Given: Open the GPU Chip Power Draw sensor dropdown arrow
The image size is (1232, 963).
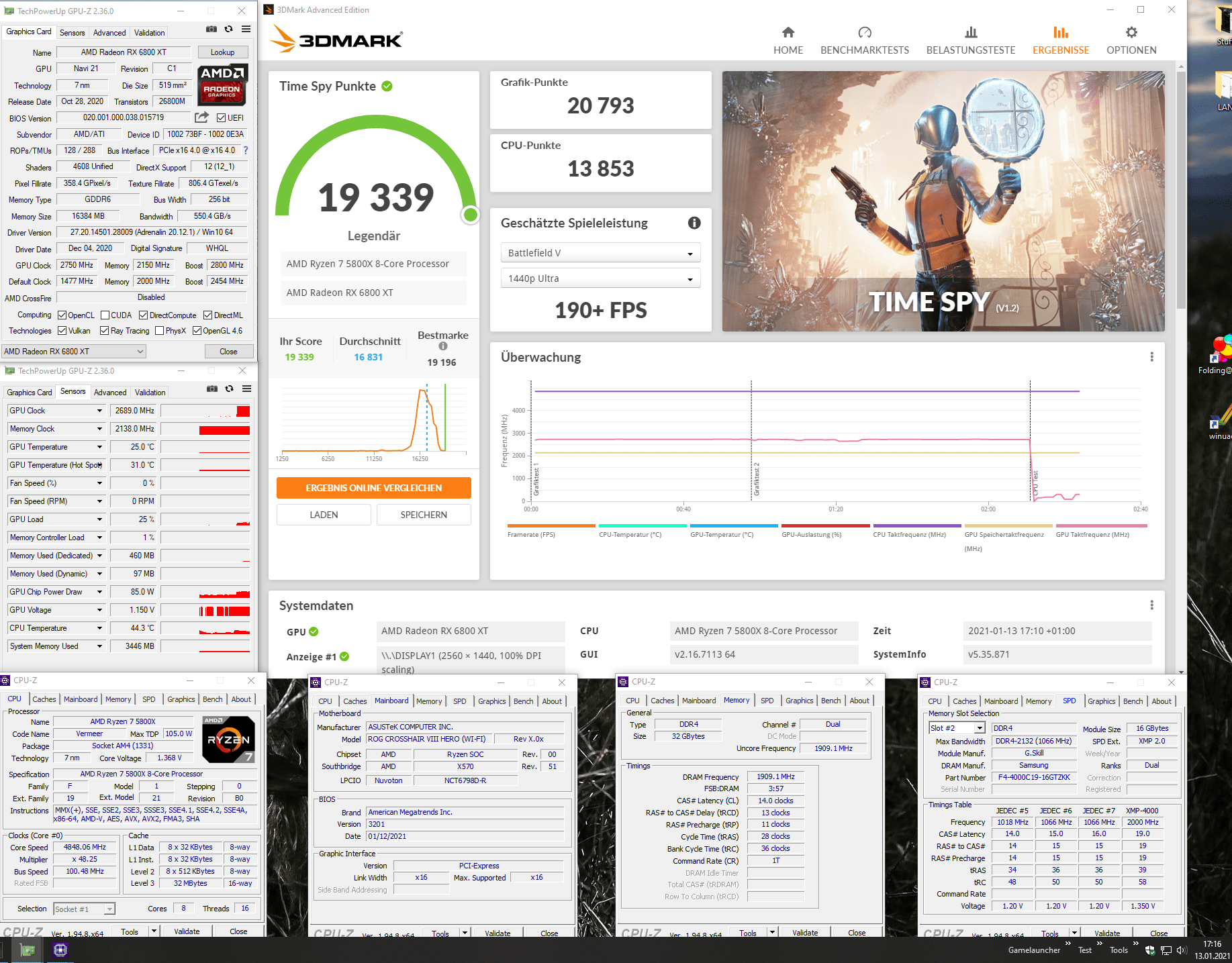Looking at the screenshot, I should click(x=100, y=592).
